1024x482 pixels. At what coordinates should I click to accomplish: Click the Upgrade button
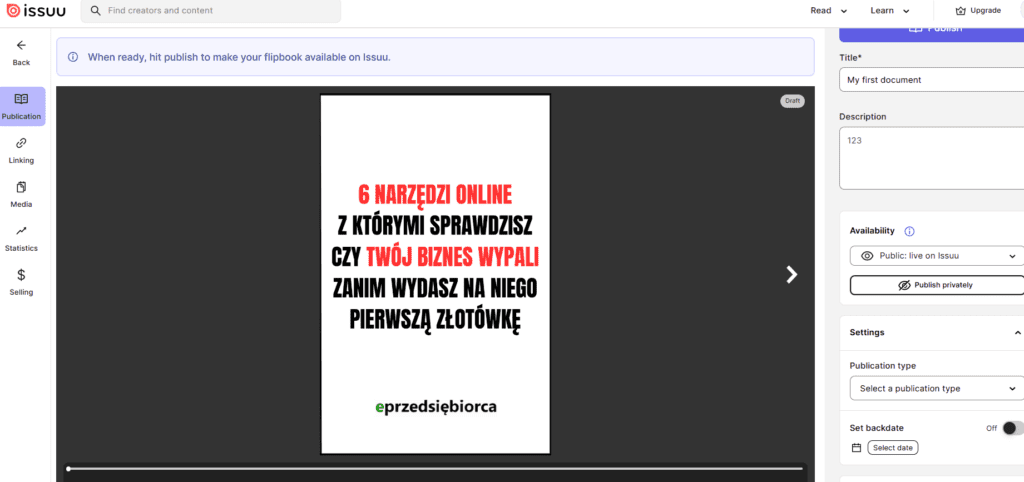[978, 11]
